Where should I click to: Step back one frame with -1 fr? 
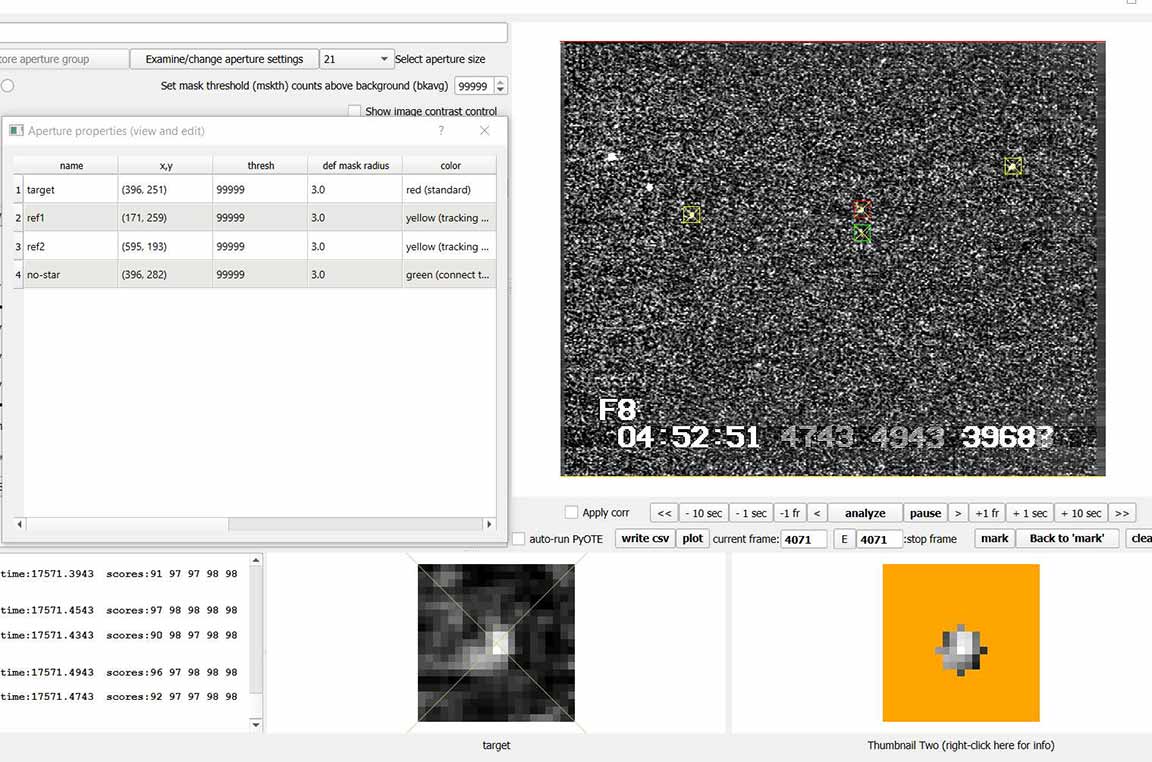(790, 513)
